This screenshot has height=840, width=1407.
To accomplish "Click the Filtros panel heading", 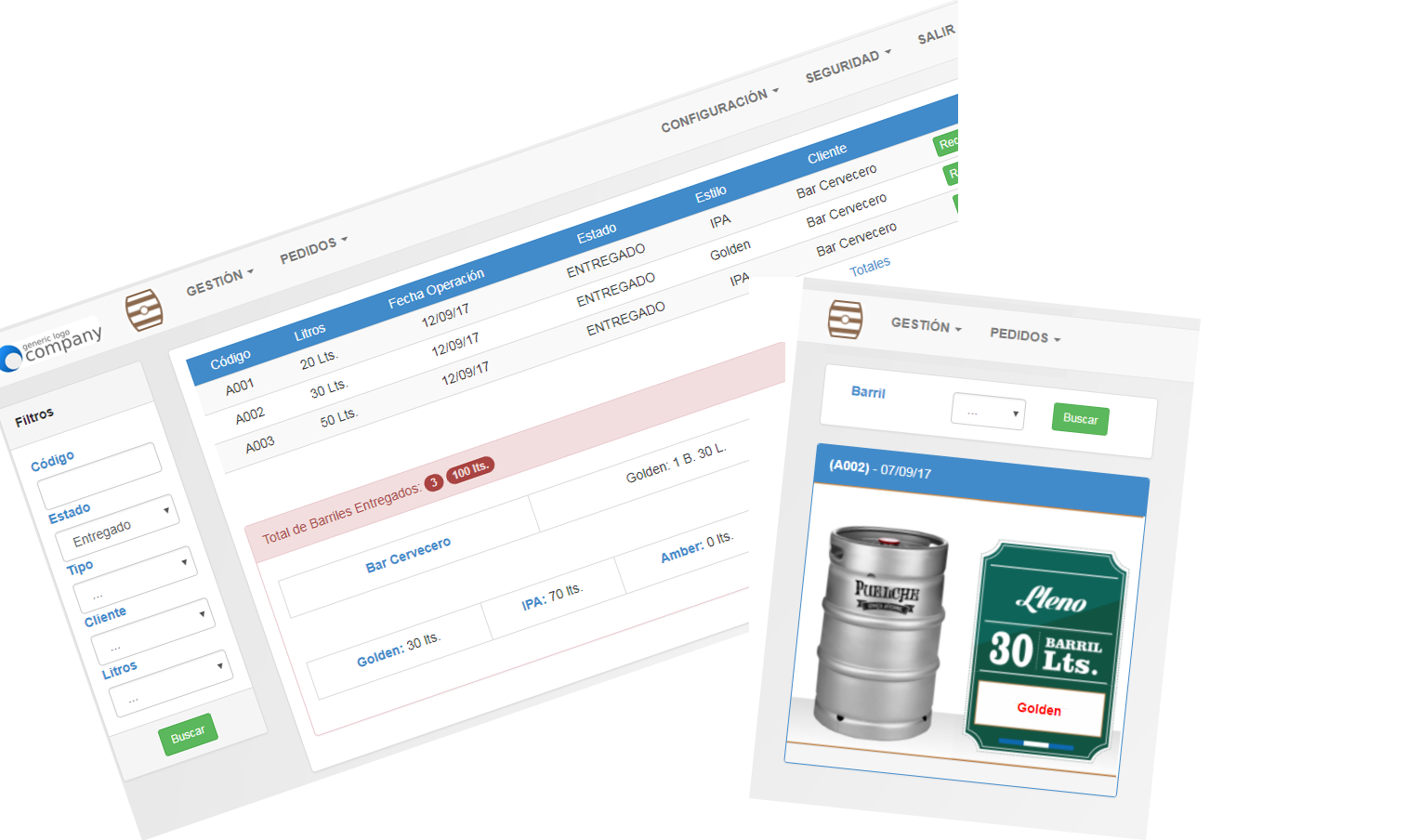I will point(34,417).
